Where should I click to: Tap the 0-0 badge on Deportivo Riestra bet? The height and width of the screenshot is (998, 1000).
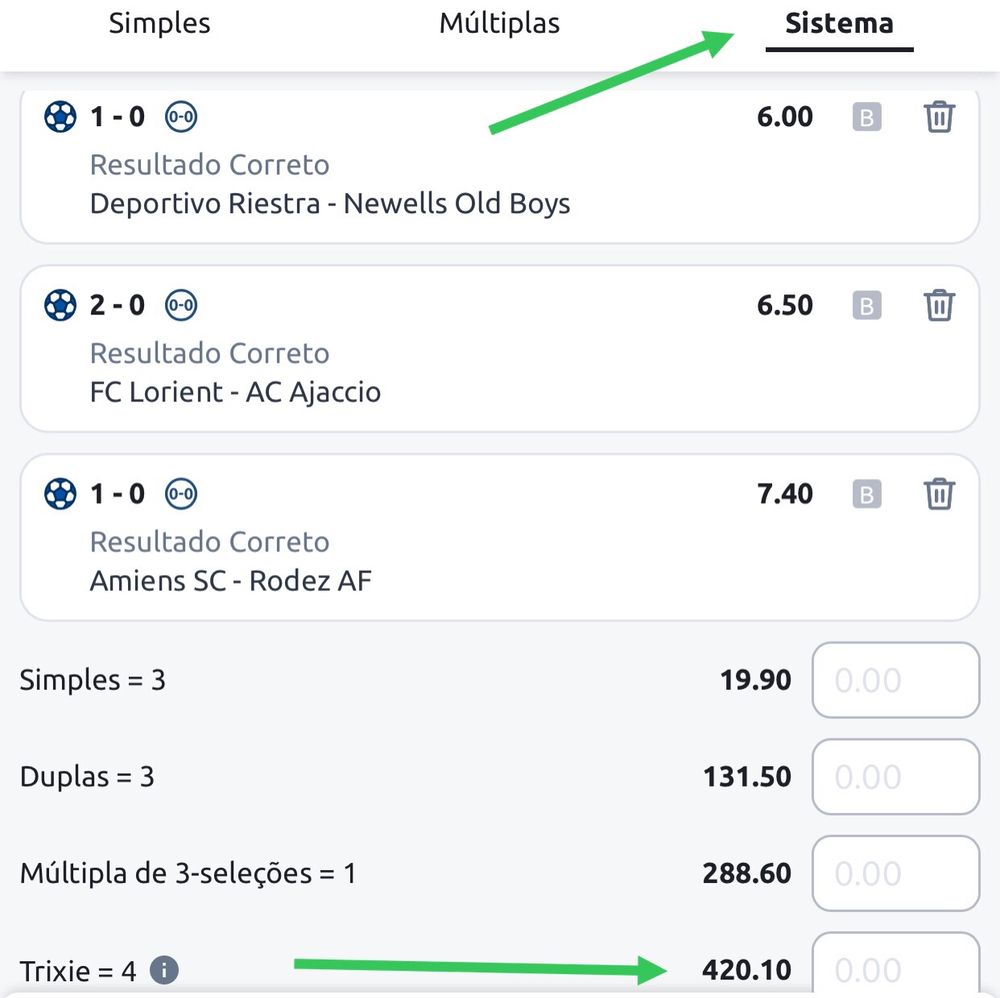coord(181,117)
